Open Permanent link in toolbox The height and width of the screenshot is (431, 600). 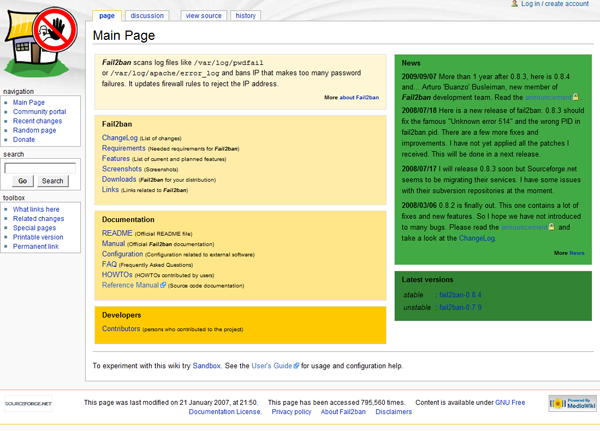pyautogui.click(x=36, y=247)
